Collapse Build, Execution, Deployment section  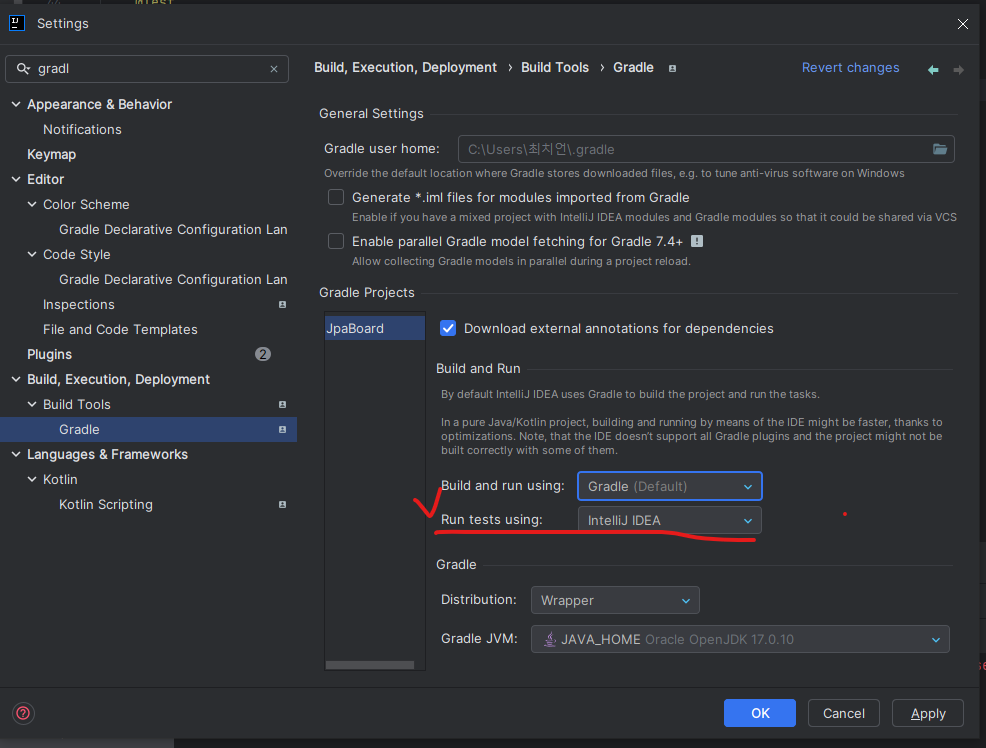point(16,379)
